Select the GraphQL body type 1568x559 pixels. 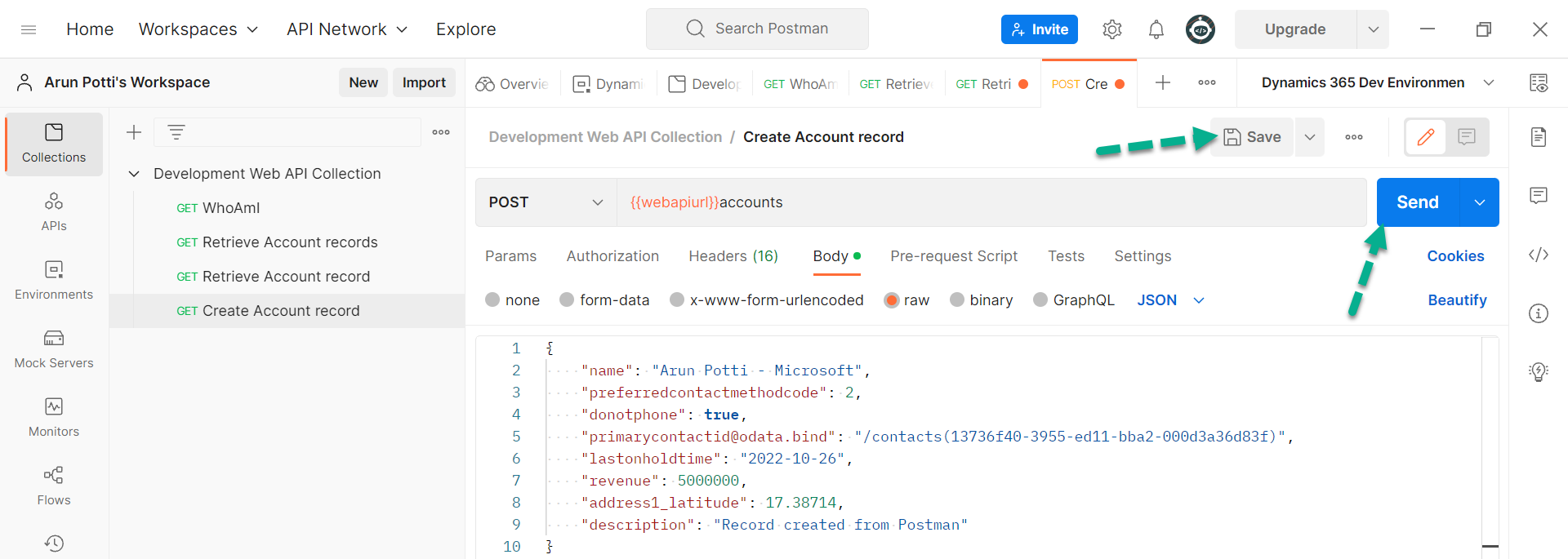(x=1040, y=299)
